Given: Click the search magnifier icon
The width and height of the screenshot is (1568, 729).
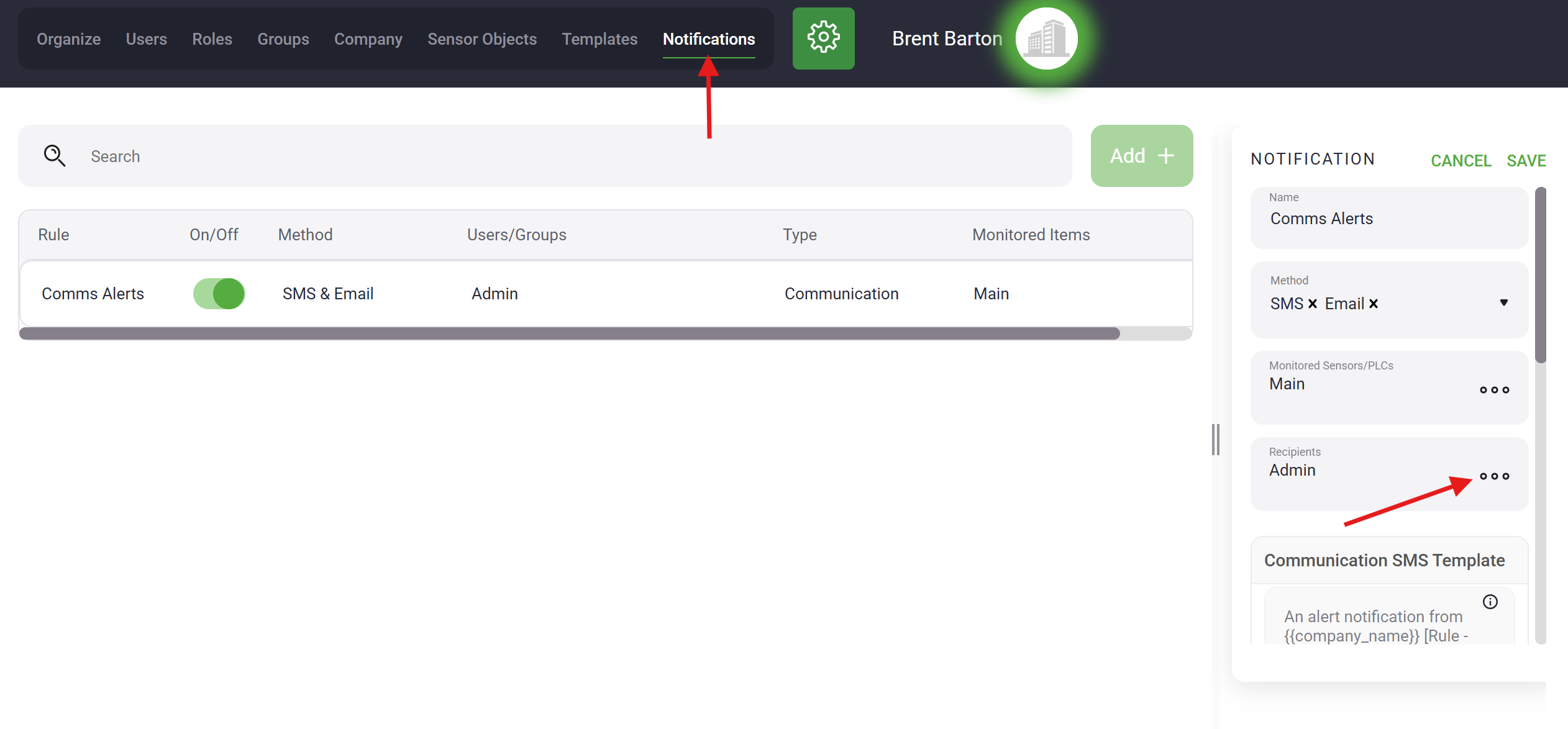Looking at the screenshot, I should click(55, 156).
